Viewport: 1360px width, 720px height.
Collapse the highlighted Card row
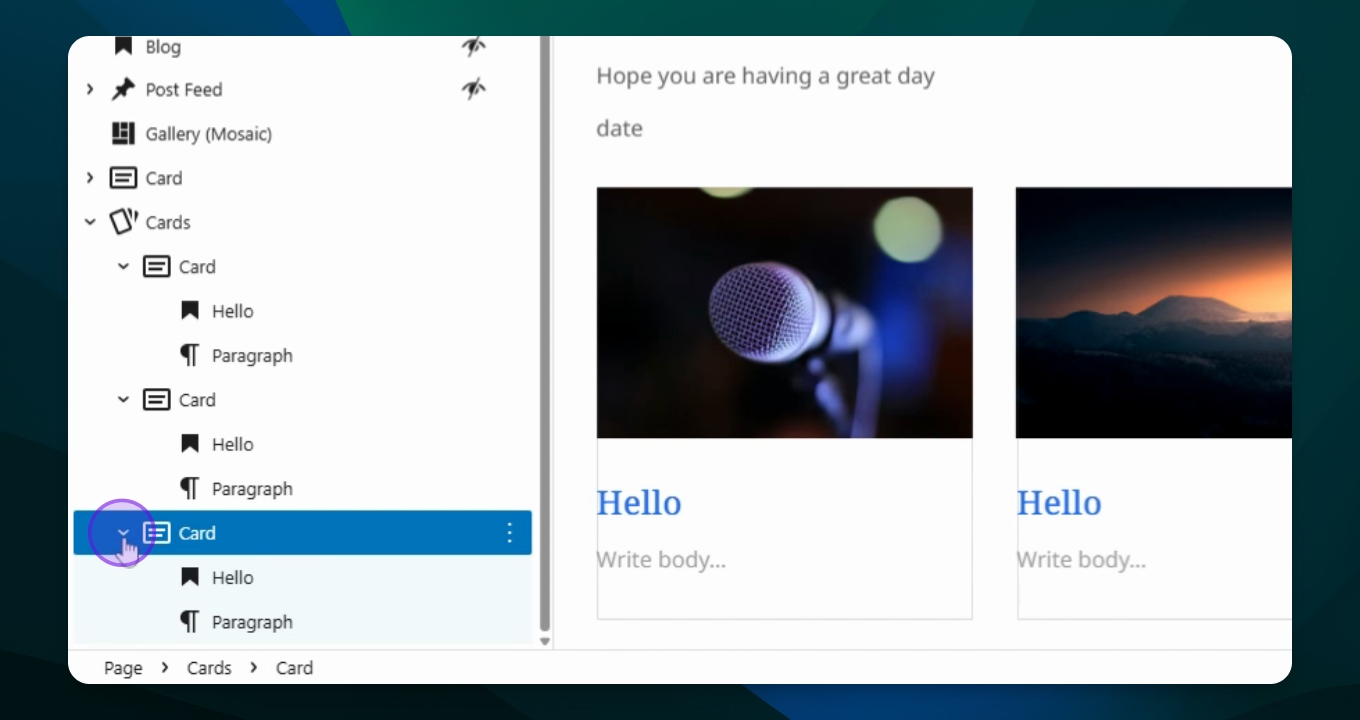[123, 533]
